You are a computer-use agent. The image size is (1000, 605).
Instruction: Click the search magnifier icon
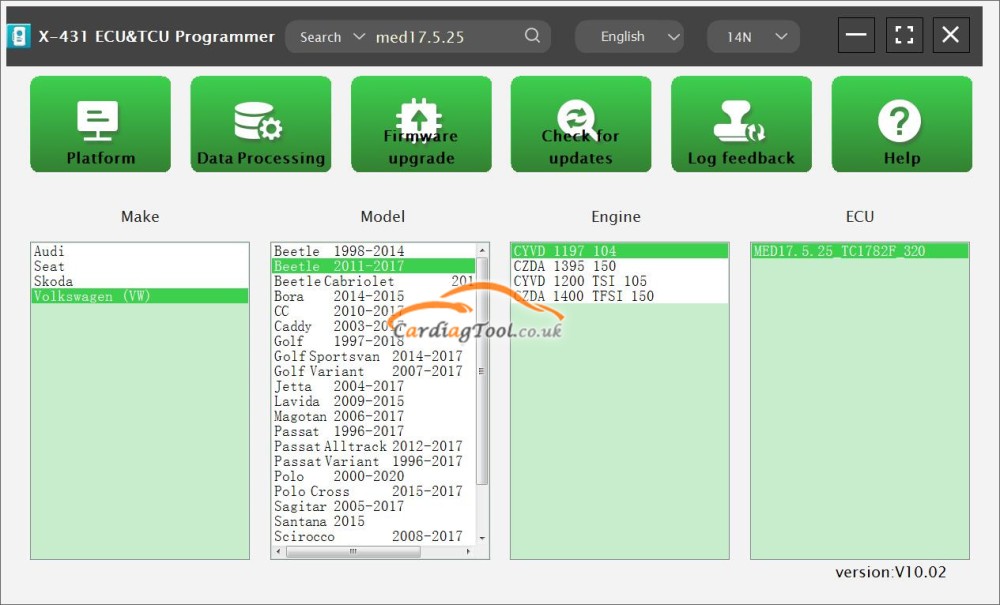[x=533, y=36]
